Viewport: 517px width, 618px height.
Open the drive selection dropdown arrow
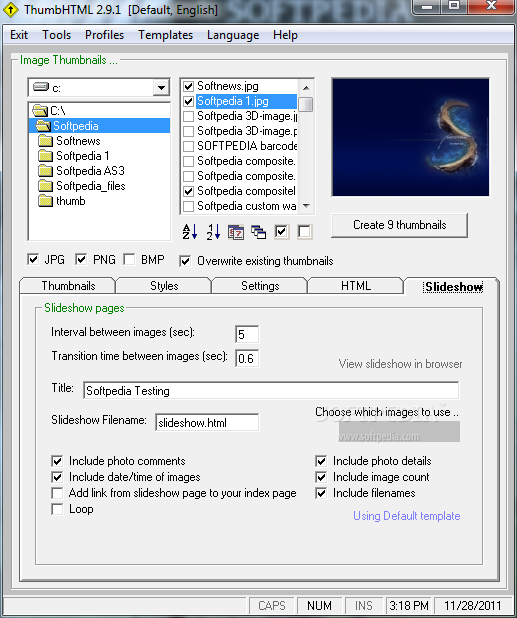click(x=161, y=87)
